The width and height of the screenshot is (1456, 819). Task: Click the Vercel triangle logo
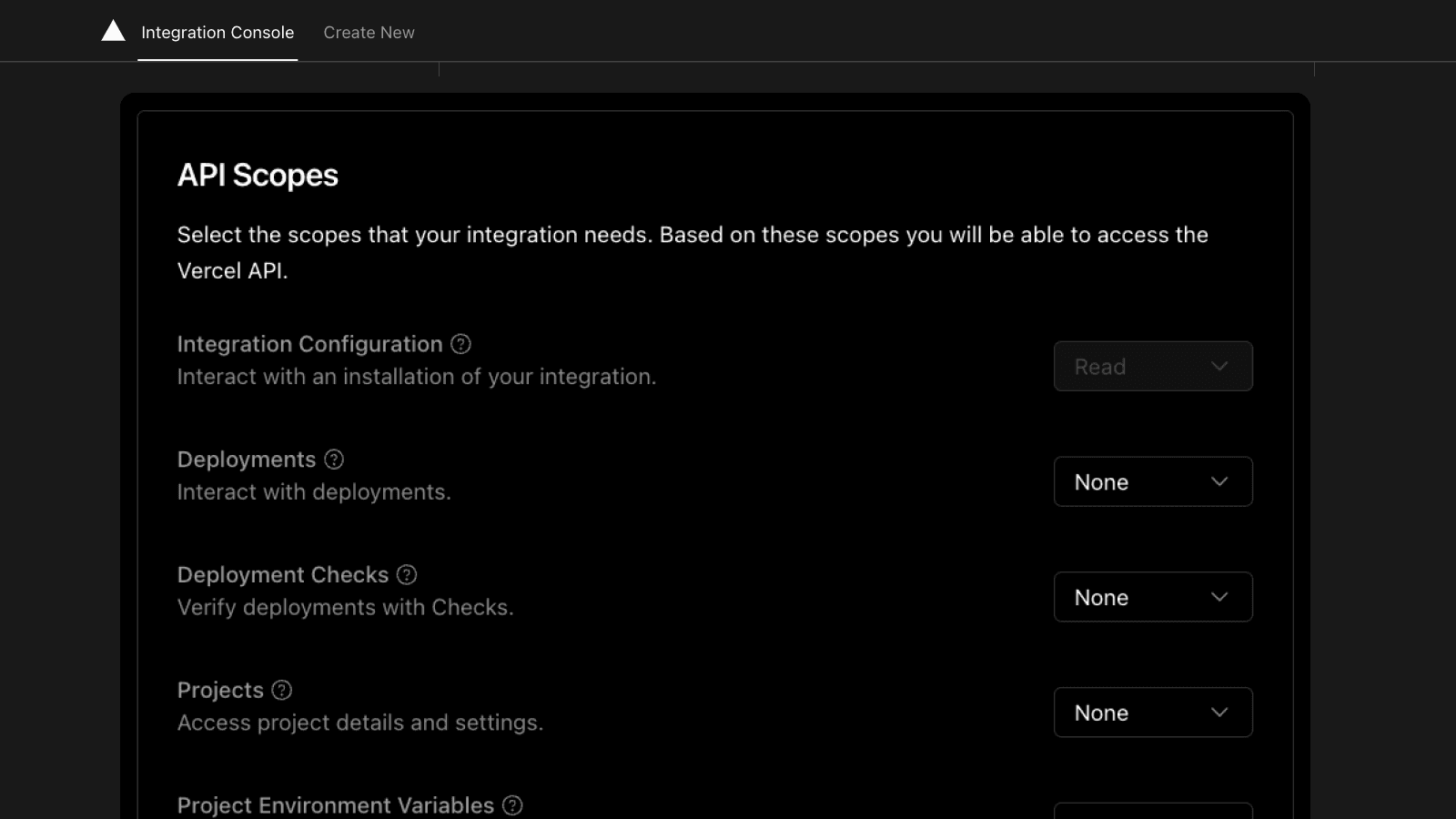[x=113, y=31]
